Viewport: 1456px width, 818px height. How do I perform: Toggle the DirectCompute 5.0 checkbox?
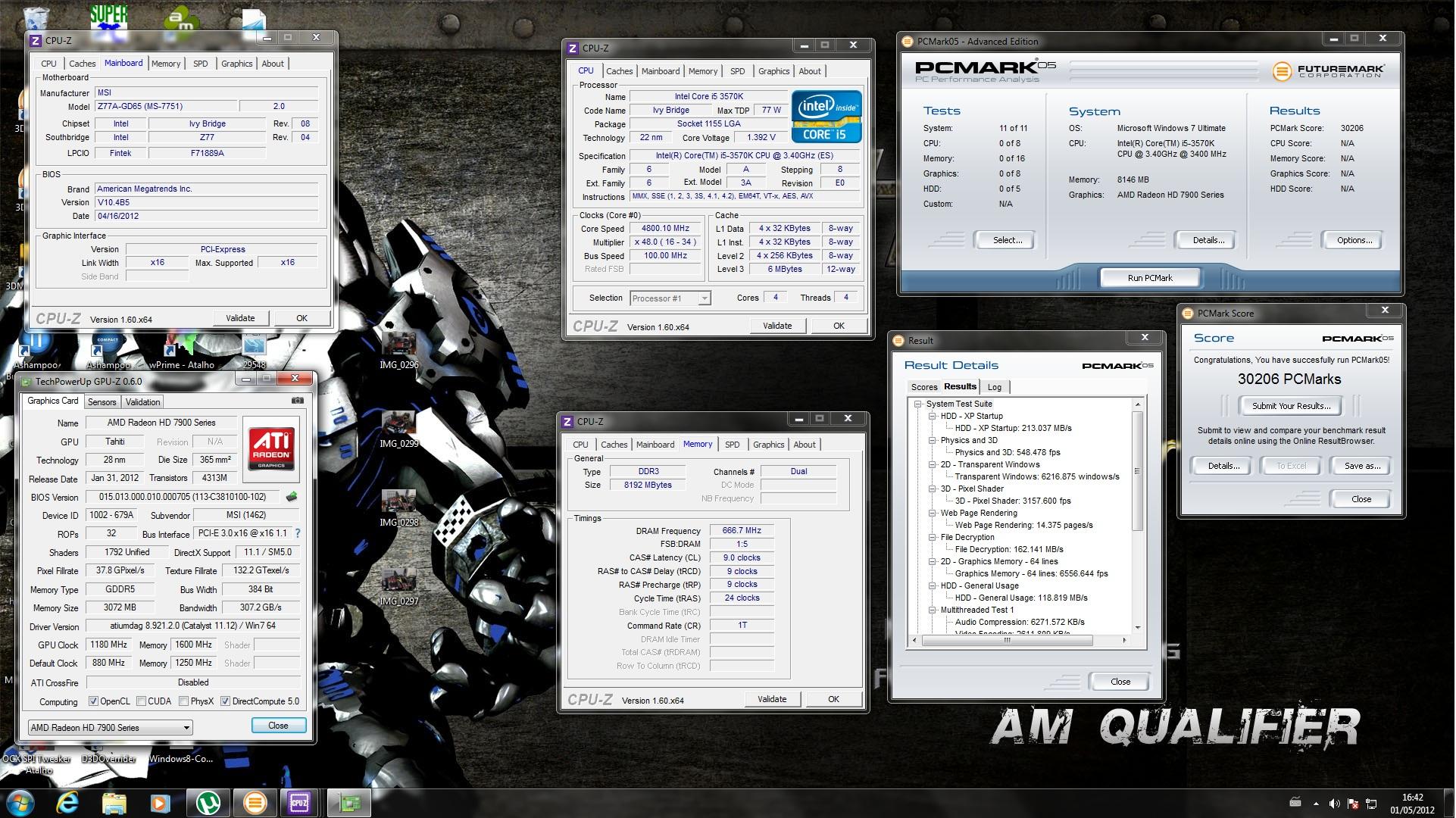coord(225,701)
